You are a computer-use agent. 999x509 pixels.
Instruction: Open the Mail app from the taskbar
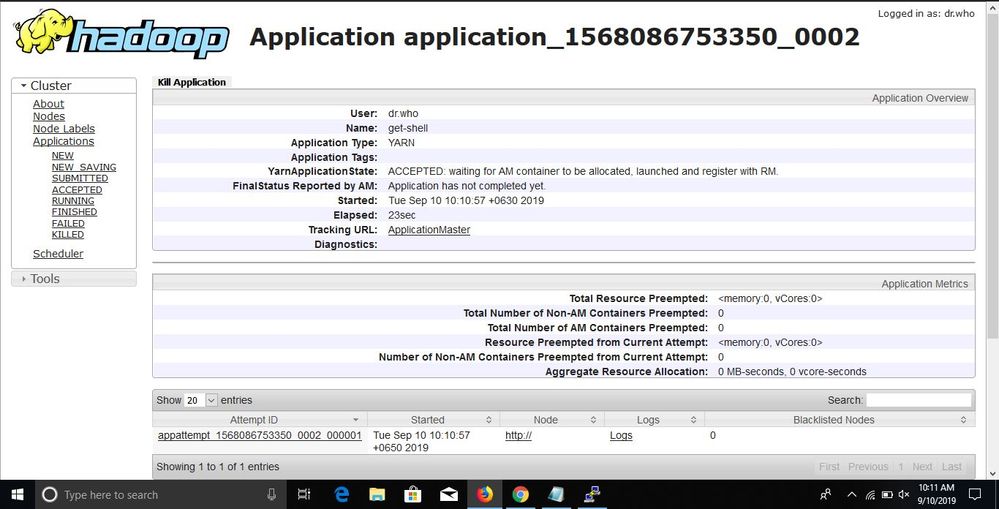(449, 494)
